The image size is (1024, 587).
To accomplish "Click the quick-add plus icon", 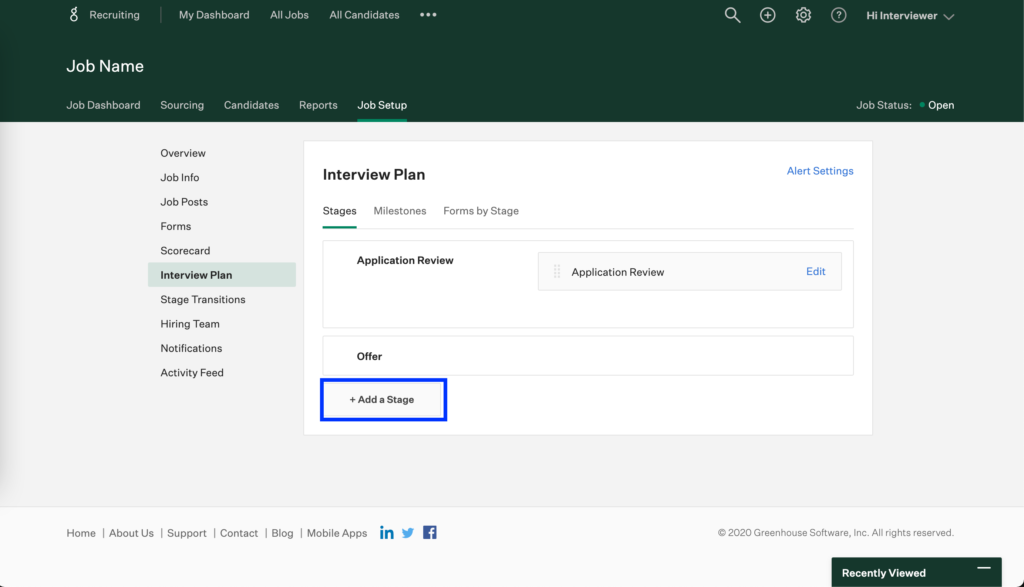I will click(x=767, y=15).
